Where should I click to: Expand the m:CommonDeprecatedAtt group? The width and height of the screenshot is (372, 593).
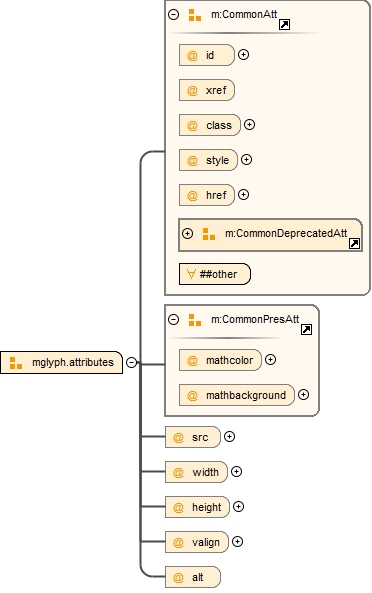point(188,233)
